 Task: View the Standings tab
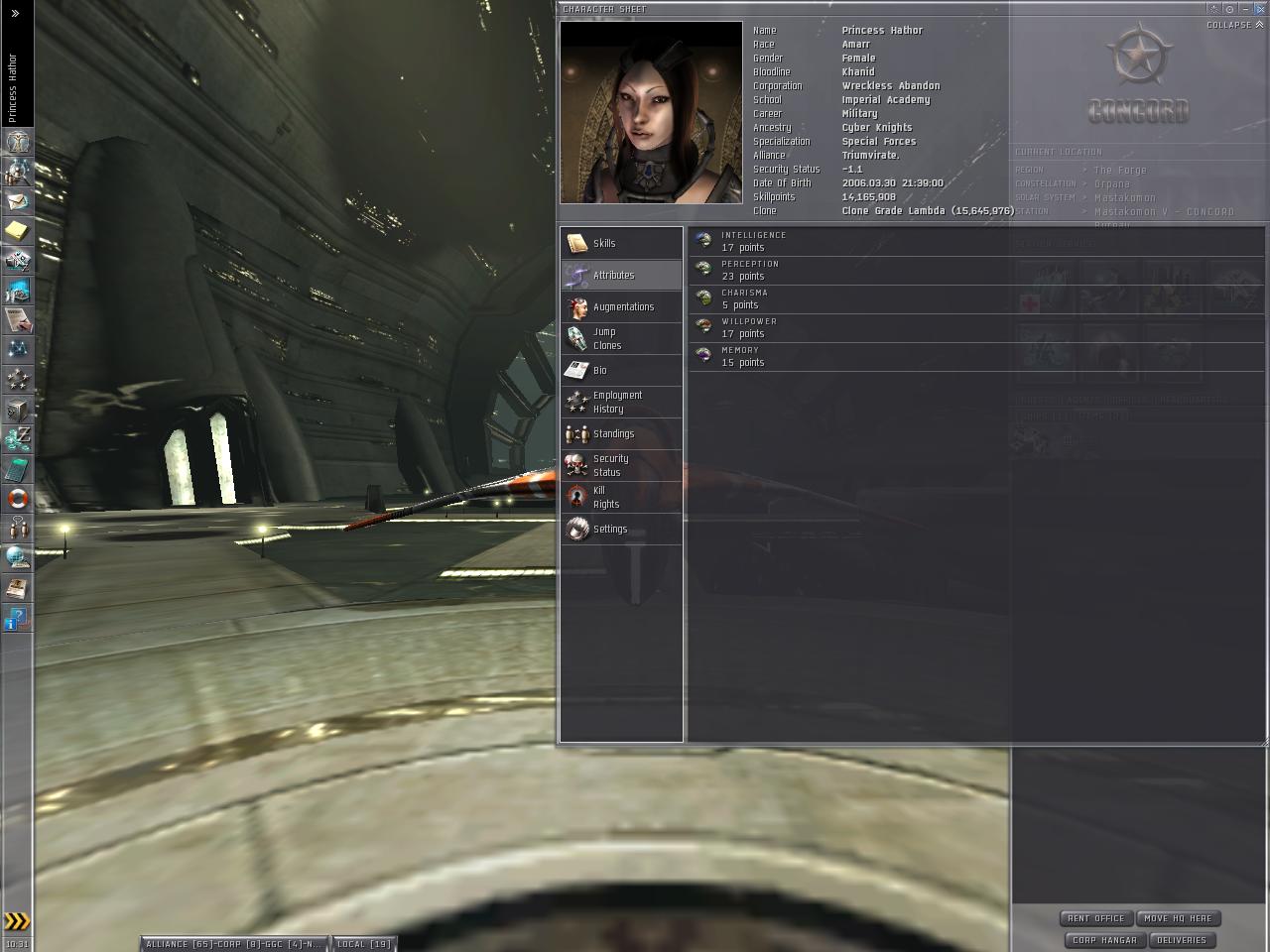621,433
